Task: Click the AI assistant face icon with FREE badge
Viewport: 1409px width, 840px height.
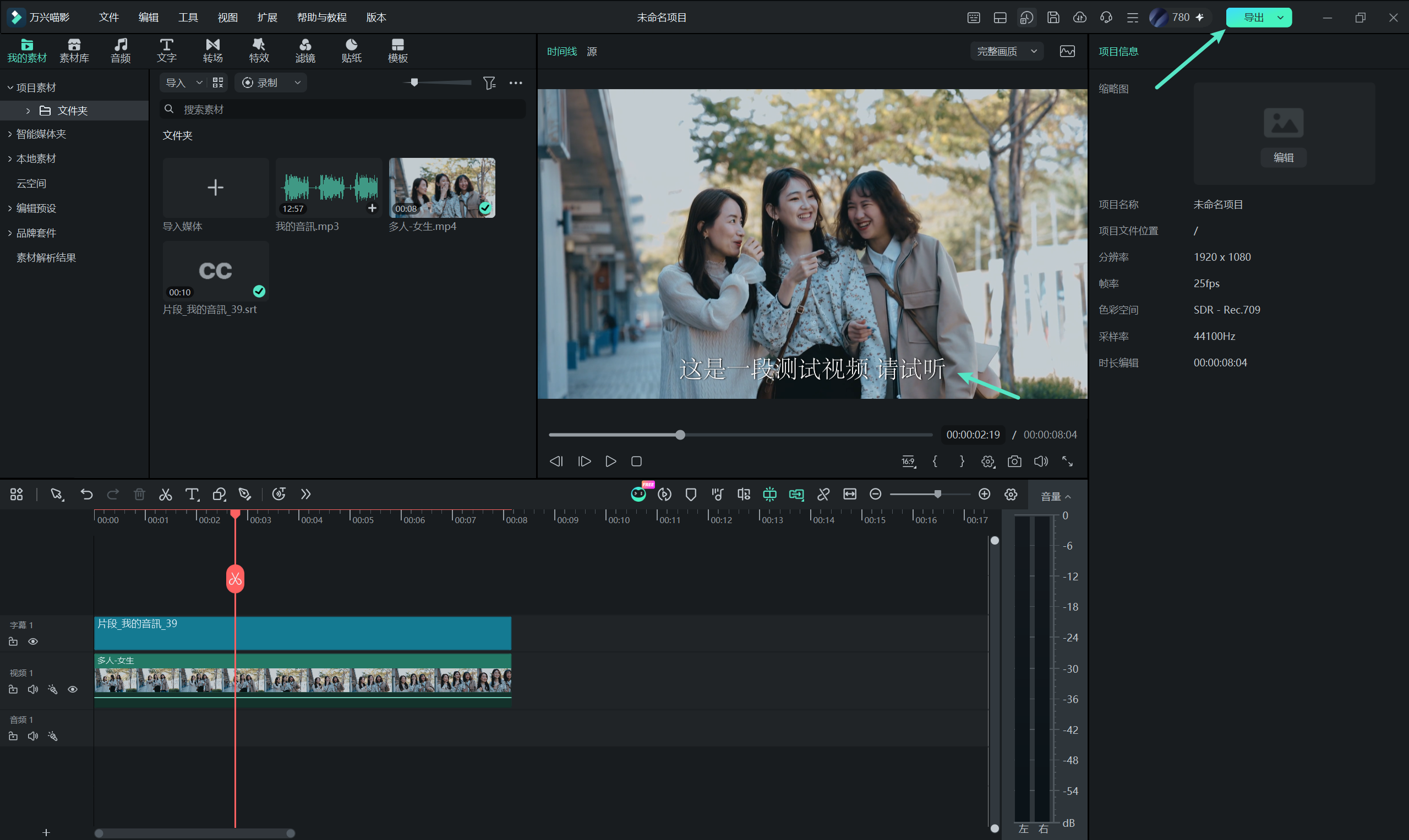Action: pyautogui.click(x=639, y=494)
